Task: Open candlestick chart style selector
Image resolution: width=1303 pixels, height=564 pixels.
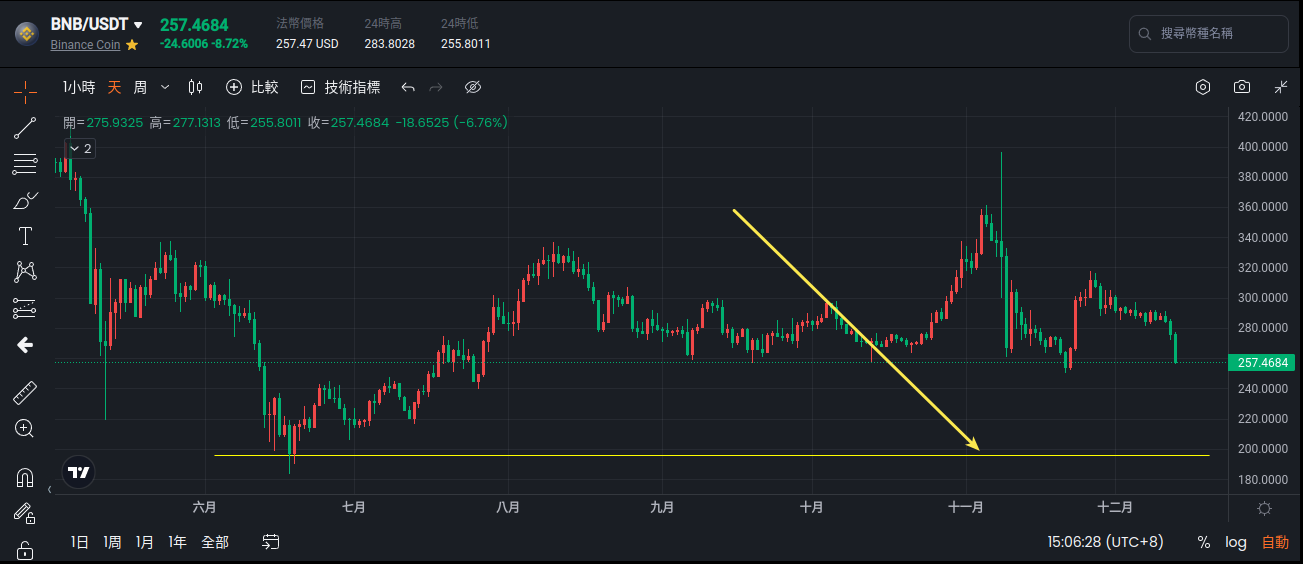Action: click(x=195, y=87)
